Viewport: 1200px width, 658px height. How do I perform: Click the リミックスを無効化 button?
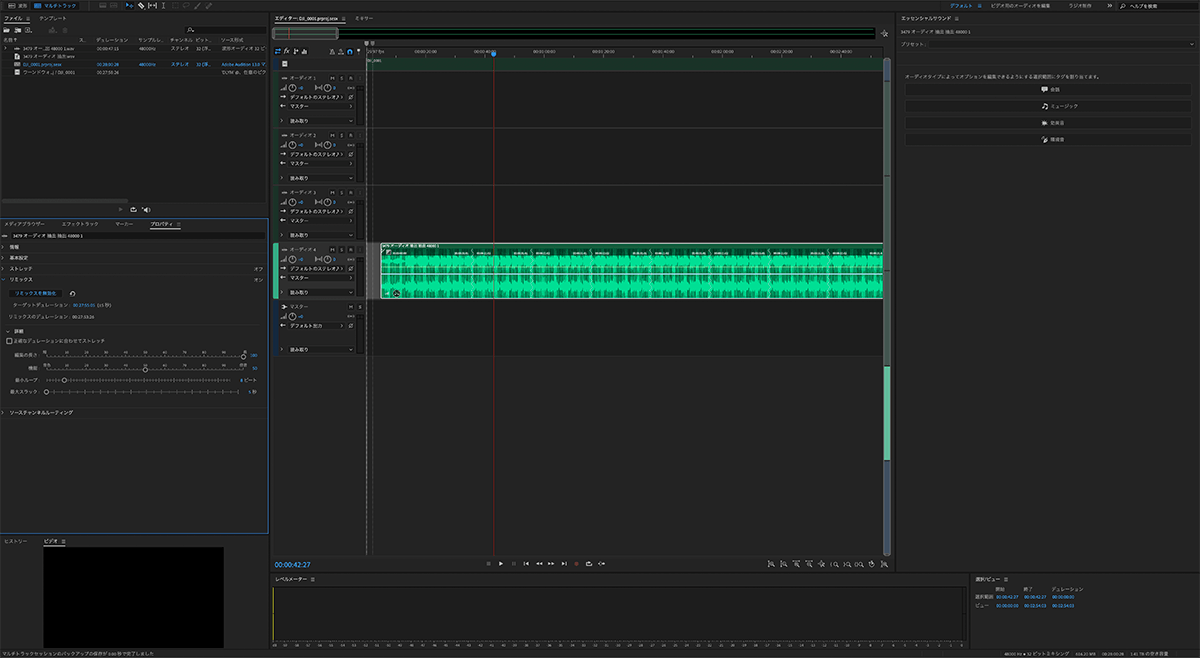click(36, 293)
